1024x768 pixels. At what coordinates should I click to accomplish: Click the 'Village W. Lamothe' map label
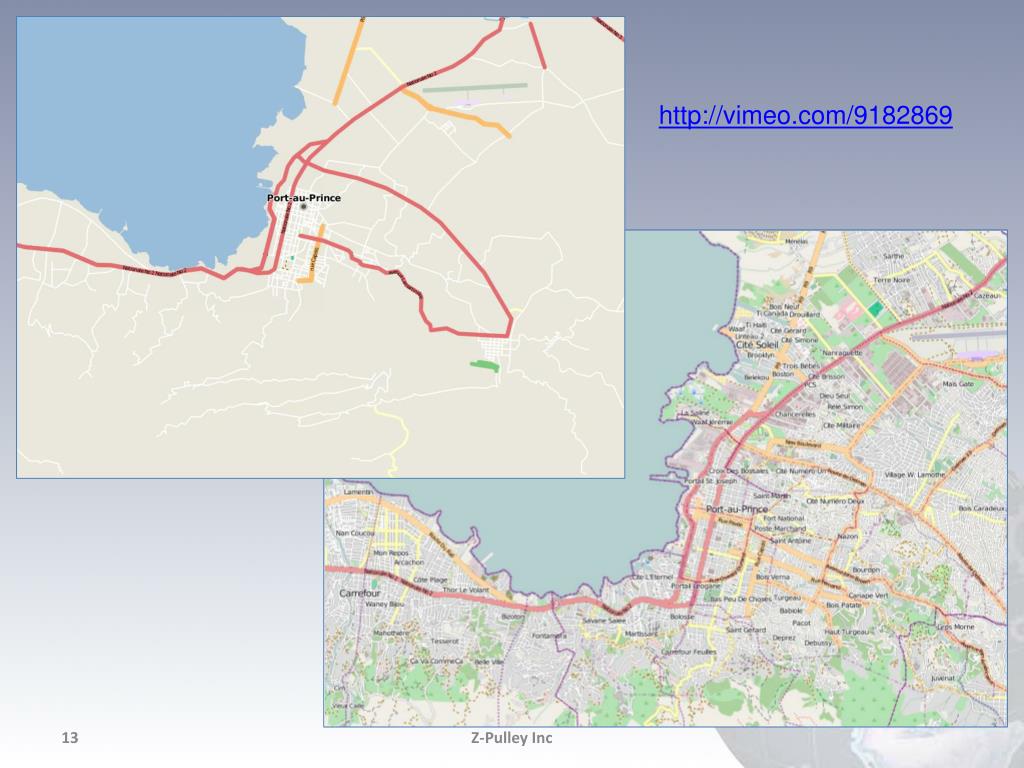click(914, 475)
